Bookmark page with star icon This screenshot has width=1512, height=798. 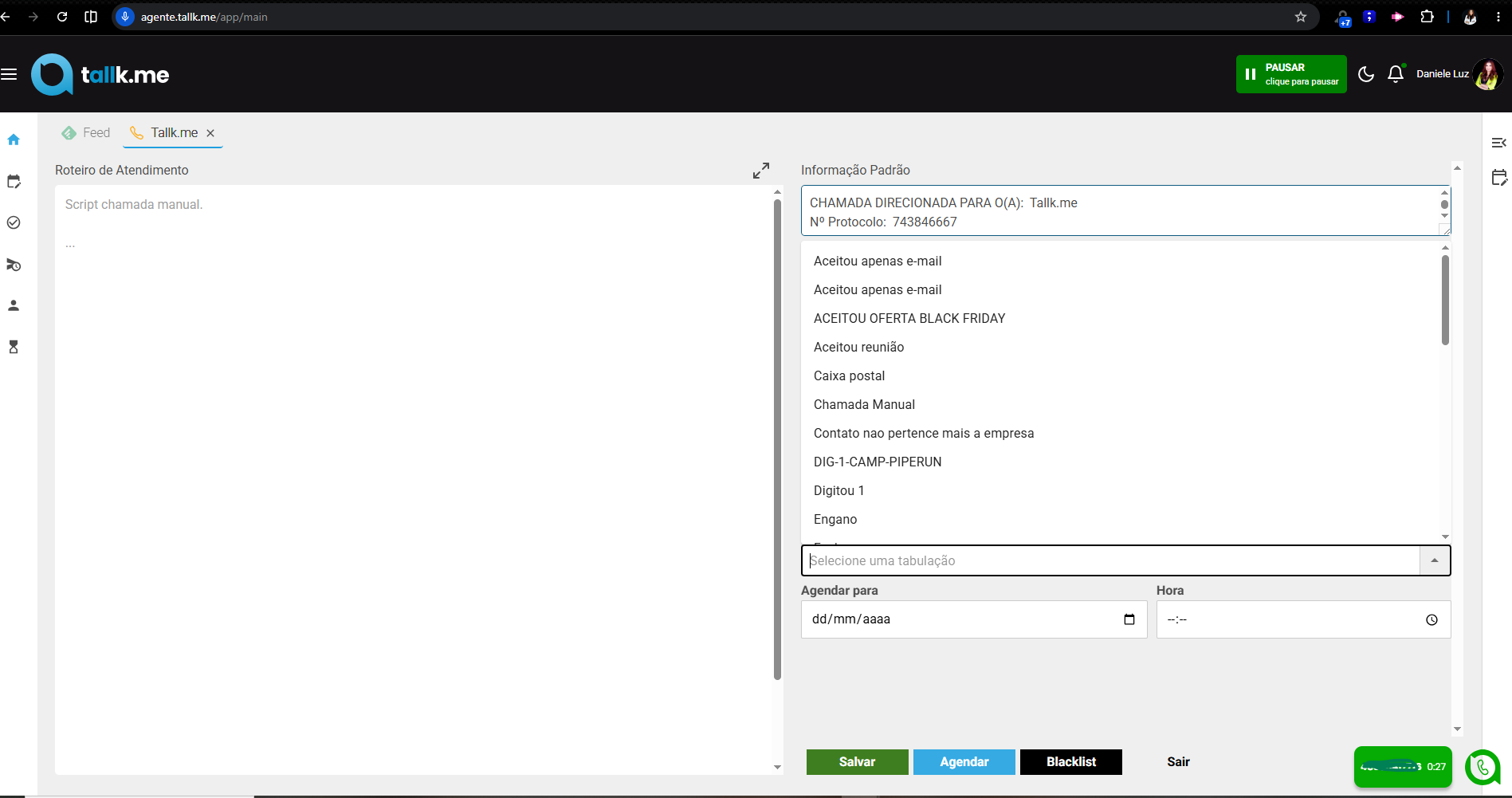(x=1301, y=17)
